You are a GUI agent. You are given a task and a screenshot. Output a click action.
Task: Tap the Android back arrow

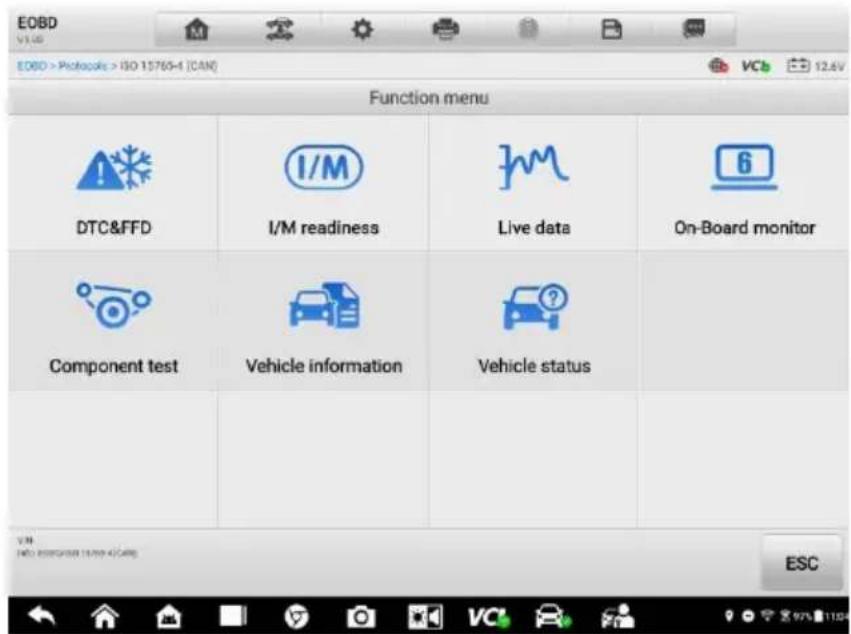pyautogui.click(x=42, y=616)
